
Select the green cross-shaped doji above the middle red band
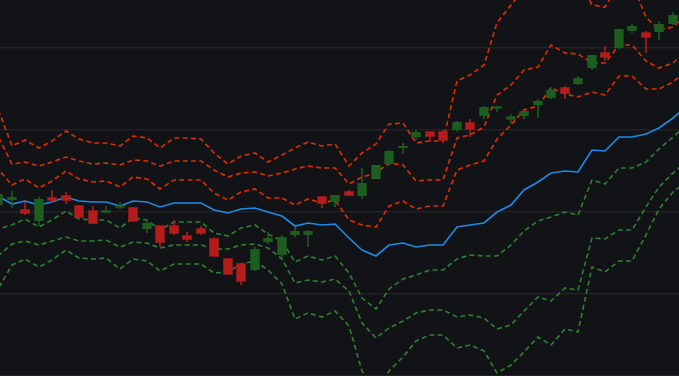[x=403, y=148]
